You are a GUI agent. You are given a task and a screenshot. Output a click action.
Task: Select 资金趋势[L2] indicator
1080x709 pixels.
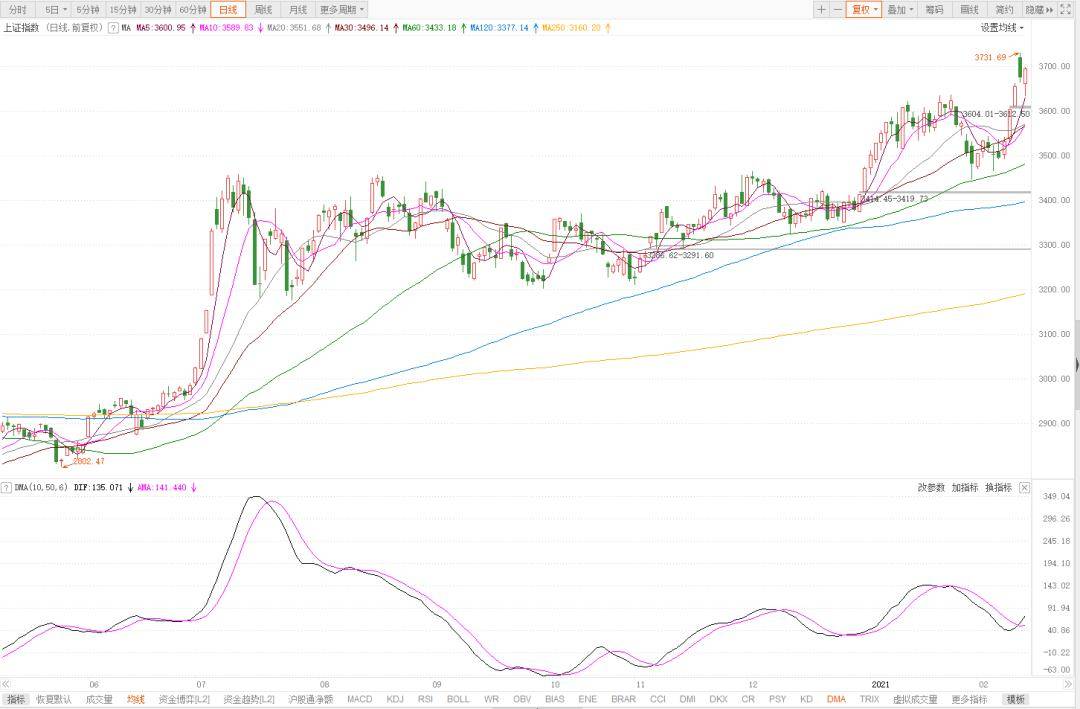pos(249,699)
